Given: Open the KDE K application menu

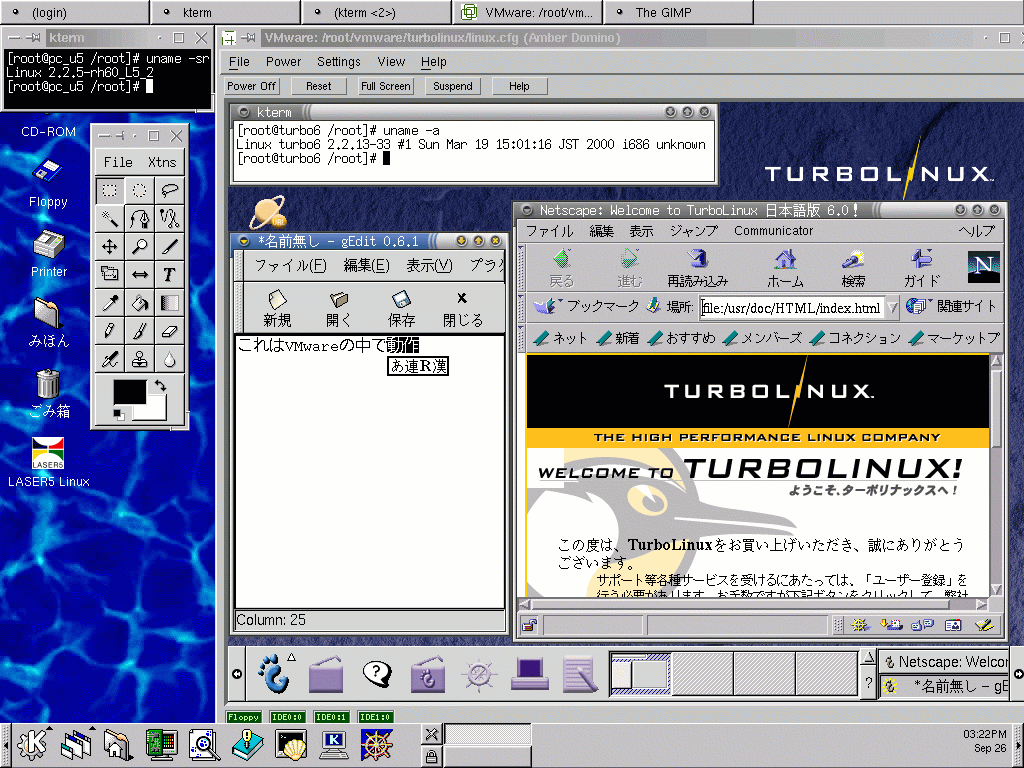Looking at the screenshot, I should [x=32, y=744].
